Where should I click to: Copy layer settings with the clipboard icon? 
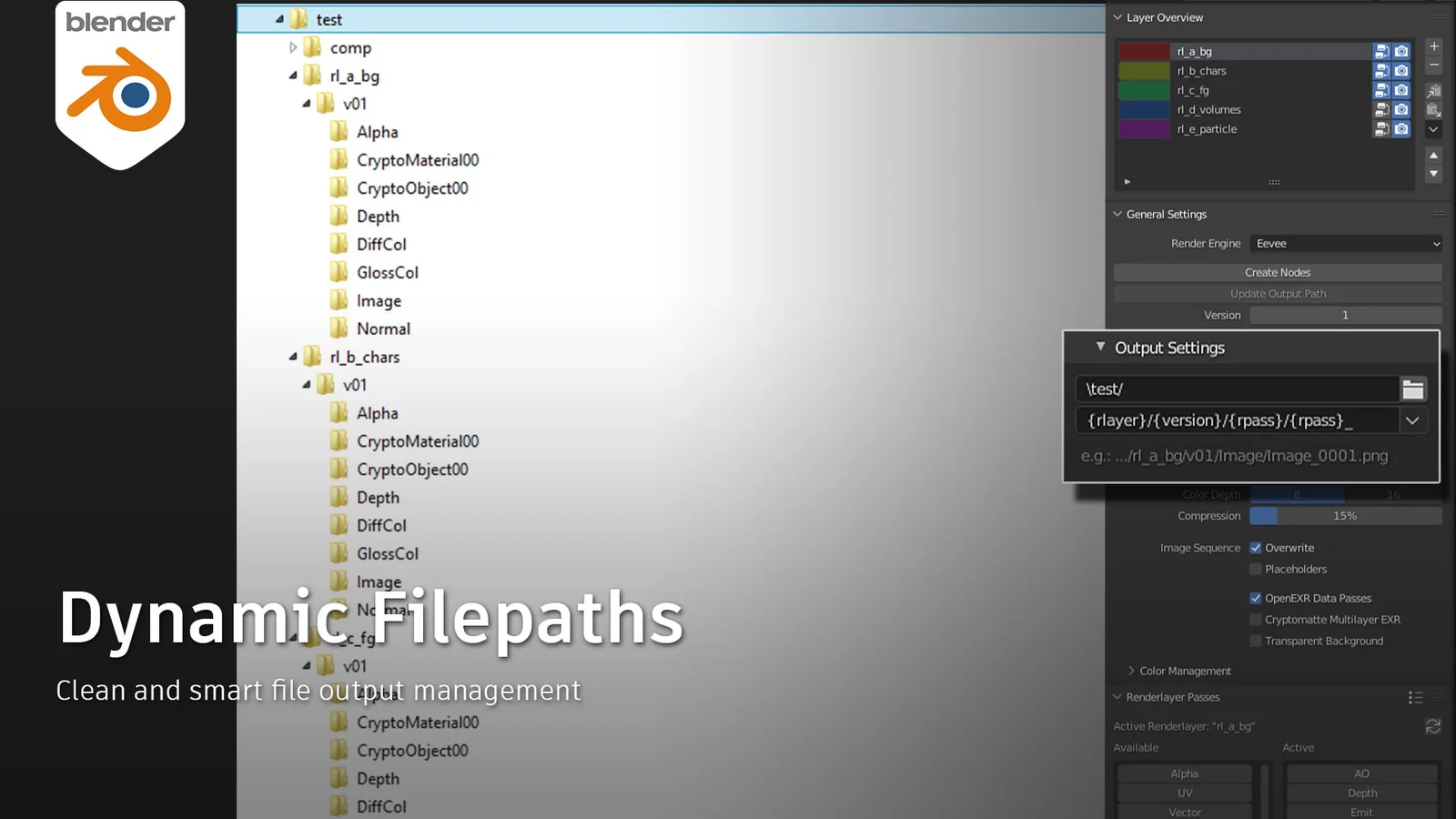(1433, 89)
